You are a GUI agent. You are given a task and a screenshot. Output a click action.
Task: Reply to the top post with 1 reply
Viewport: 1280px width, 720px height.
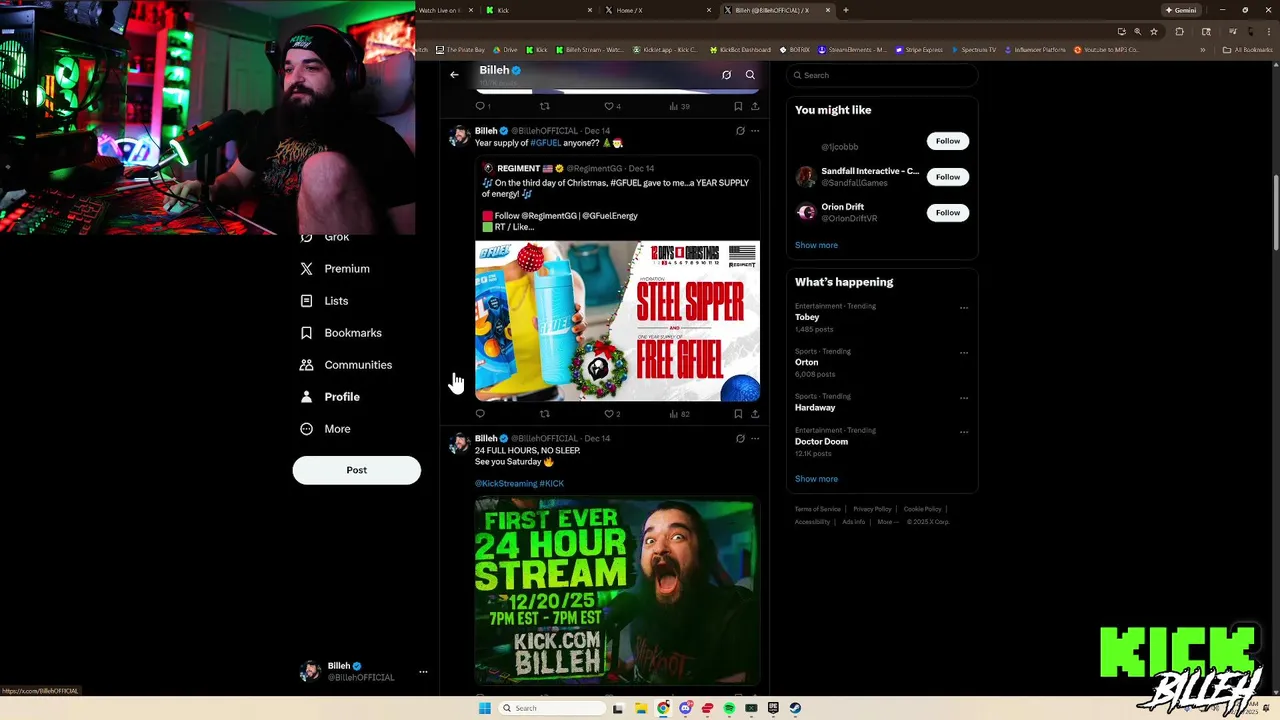click(x=482, y=106)
